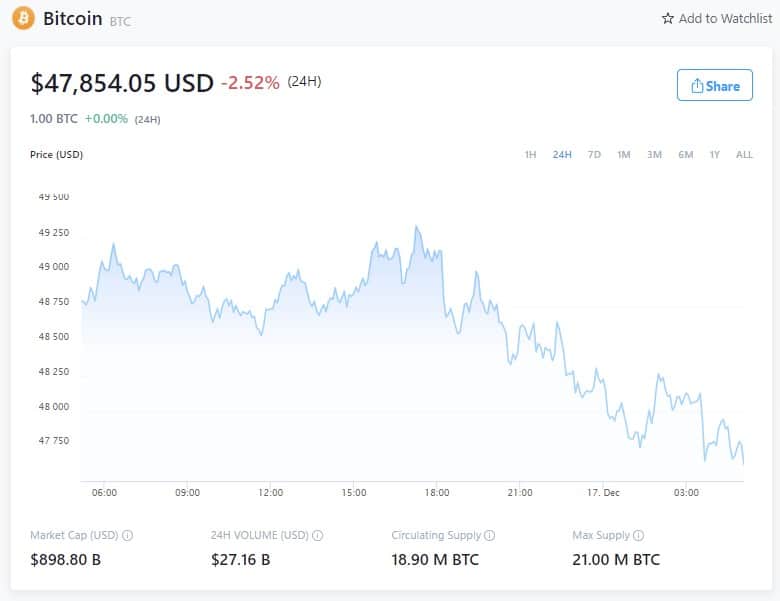Viewport: 780px width, 601px height.
Task: Click the star icon beside Add to Watchlist
Action: pos(668,18)
